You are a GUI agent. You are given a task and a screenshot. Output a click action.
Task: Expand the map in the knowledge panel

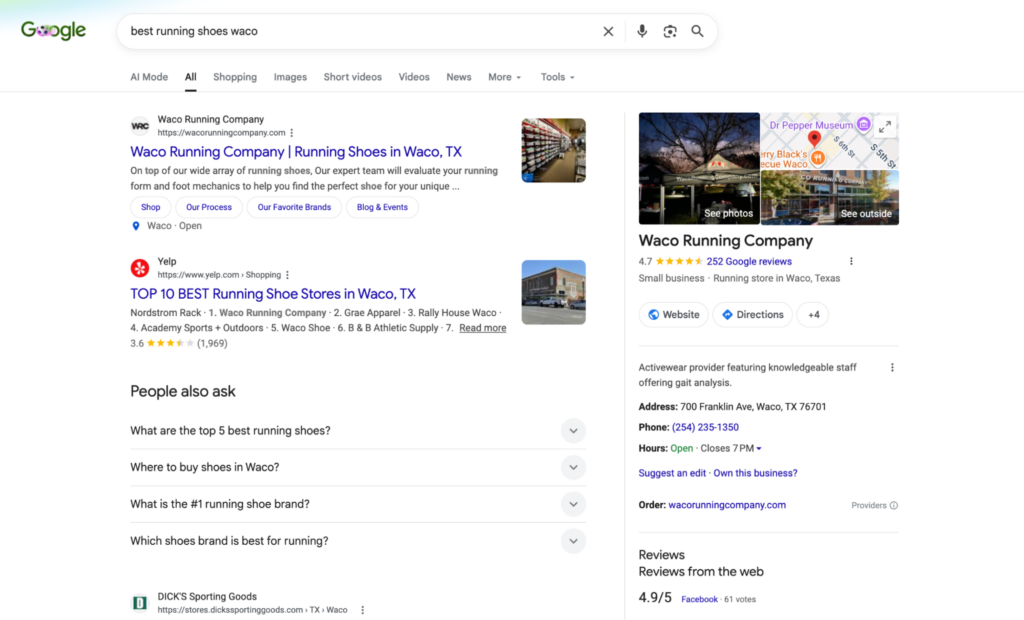[x=885, y=127]
